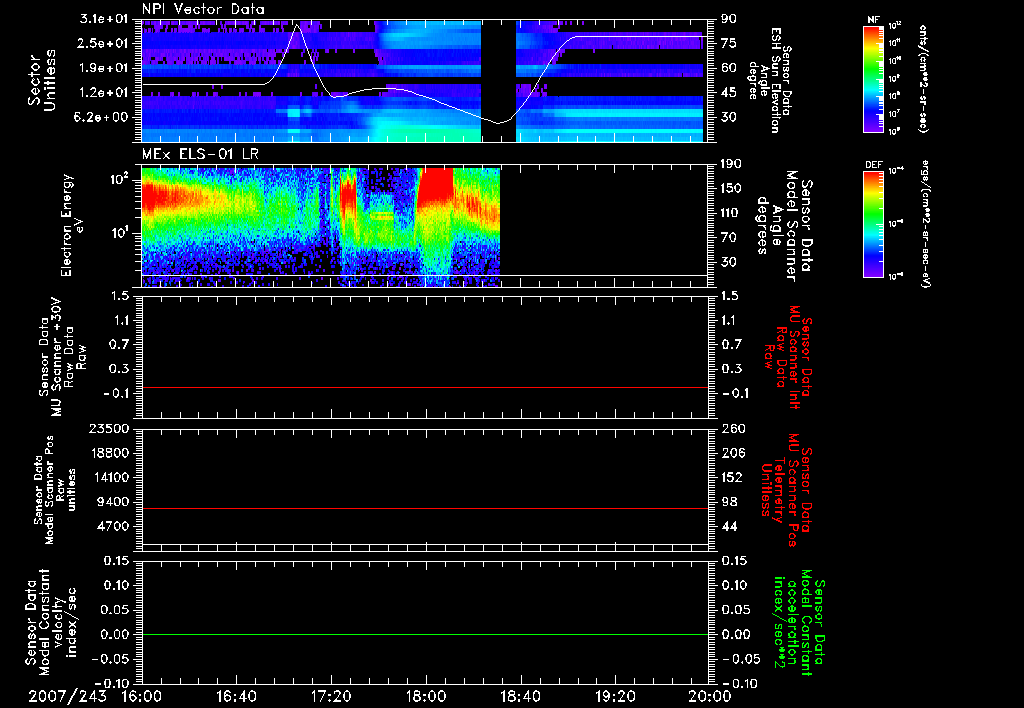The height and width of the screenshot is (708, 1024).
Task: Click the 3.1e+01 sector tick label
Action: (104, 19)
